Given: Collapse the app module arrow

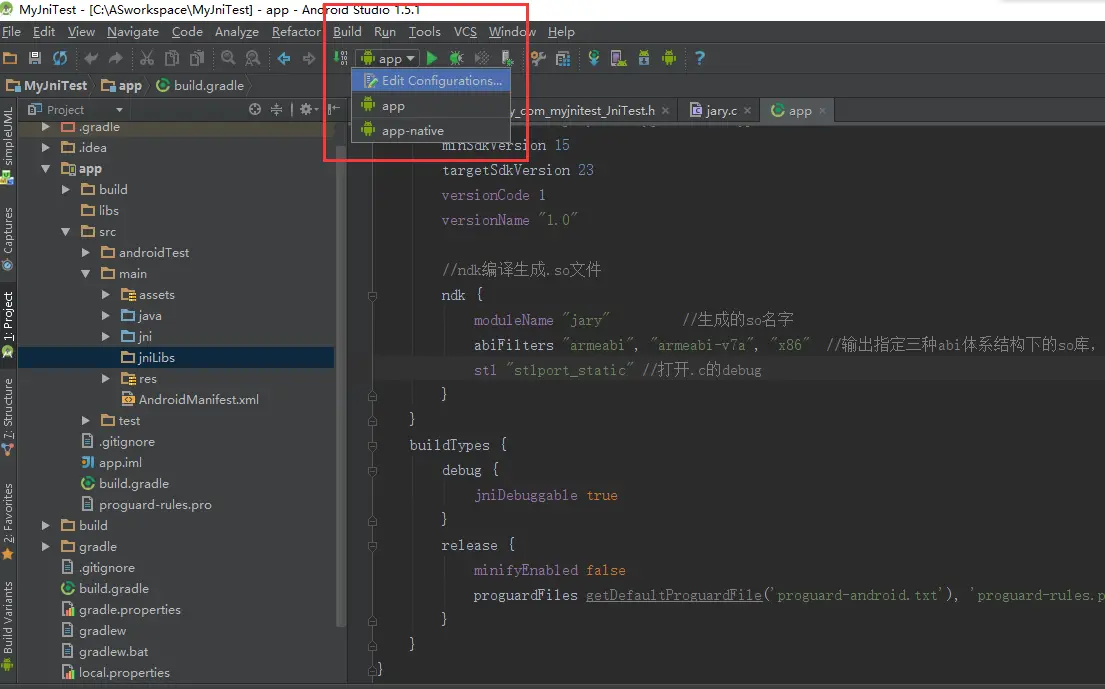Looking at the screenshot, I should click(x=46, y=168).
